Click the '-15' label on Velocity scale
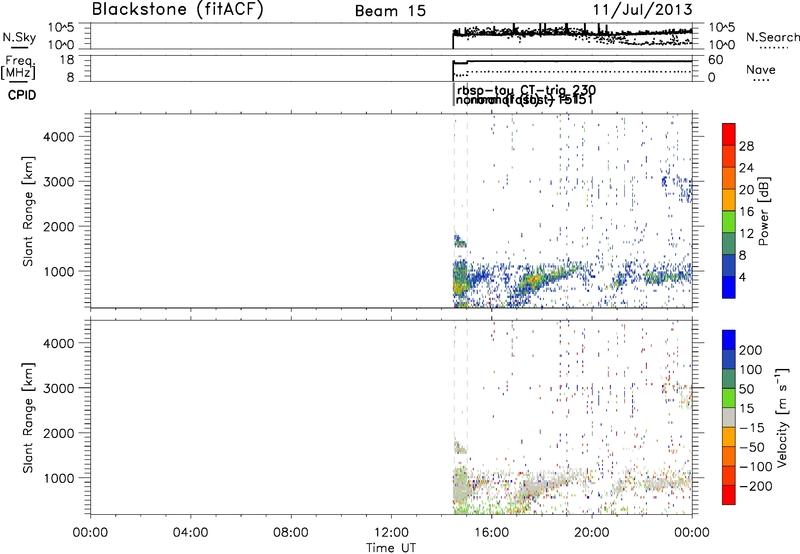Screen dimensions: 800x554 click(x=752, y=428)
